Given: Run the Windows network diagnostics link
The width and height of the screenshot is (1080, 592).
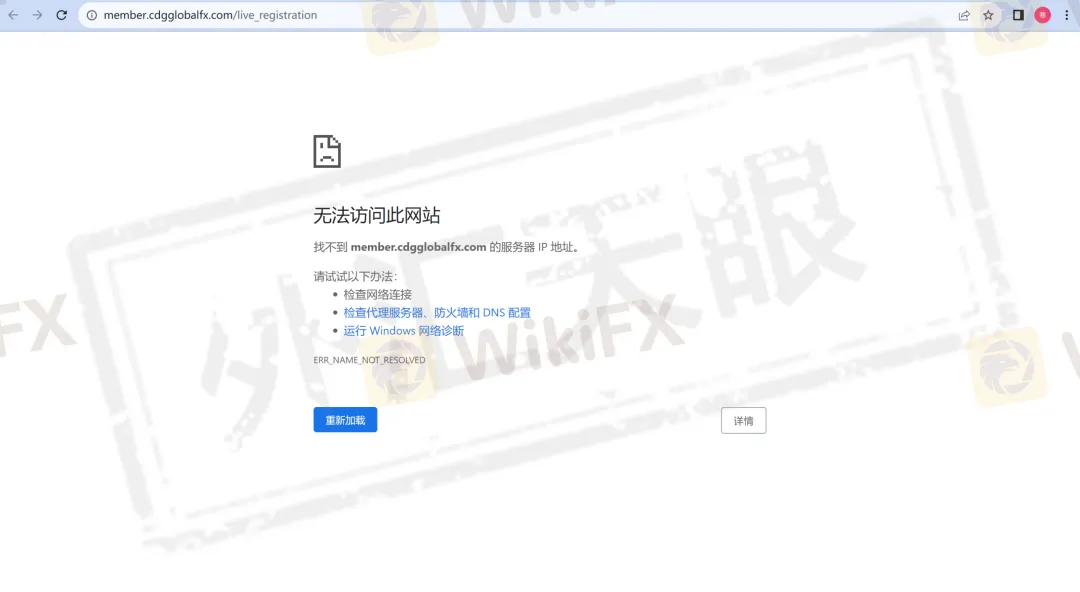Looking at the screenshot, I should pos(404,331).
